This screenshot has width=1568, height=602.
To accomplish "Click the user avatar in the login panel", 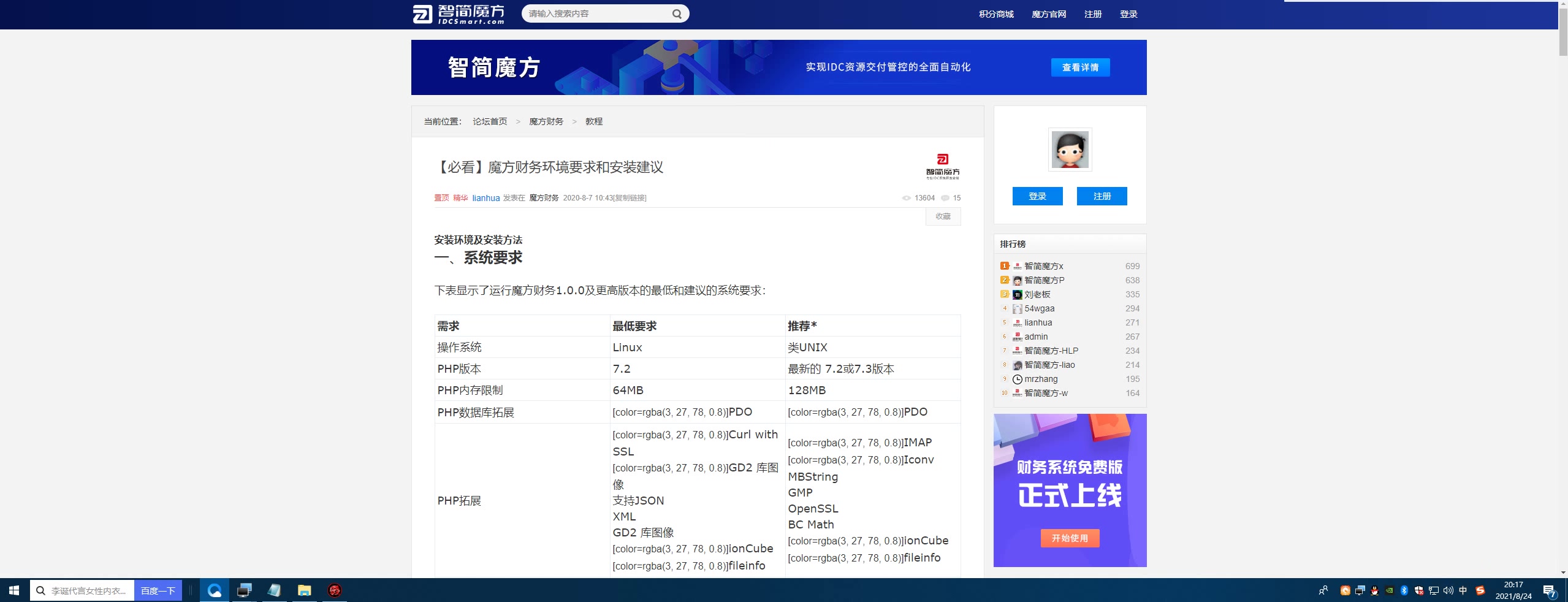I will [1070, 150].
